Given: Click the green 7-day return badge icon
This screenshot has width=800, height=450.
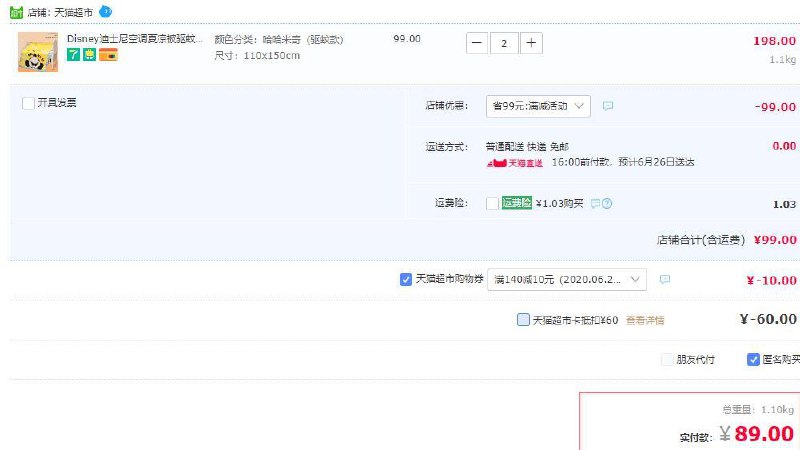Looking at the screenshot, I should click(73, 55).
